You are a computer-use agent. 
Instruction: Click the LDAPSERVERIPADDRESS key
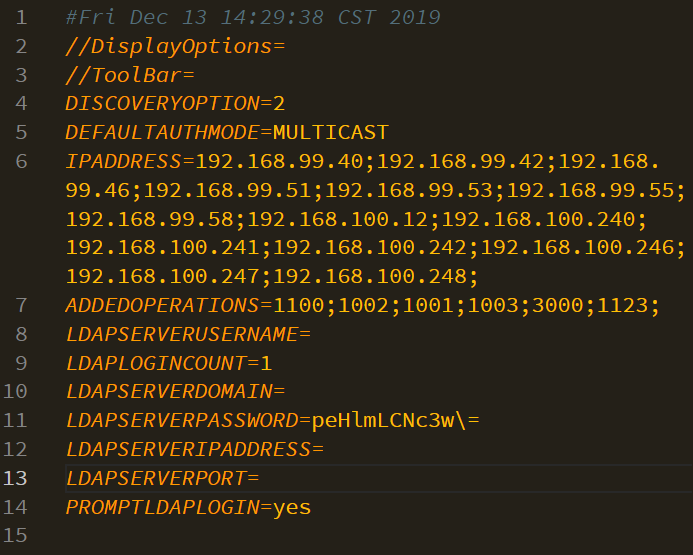click(187, 449)
